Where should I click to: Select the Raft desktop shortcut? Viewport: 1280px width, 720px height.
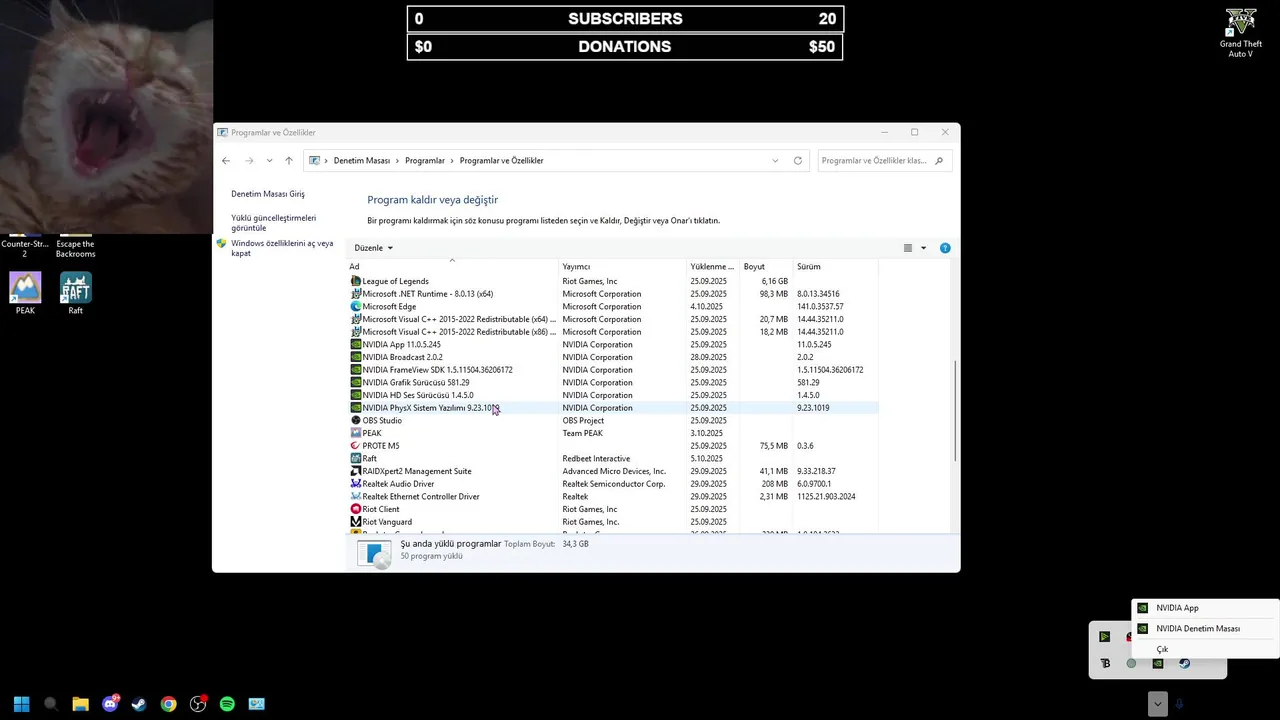point(76,294)
